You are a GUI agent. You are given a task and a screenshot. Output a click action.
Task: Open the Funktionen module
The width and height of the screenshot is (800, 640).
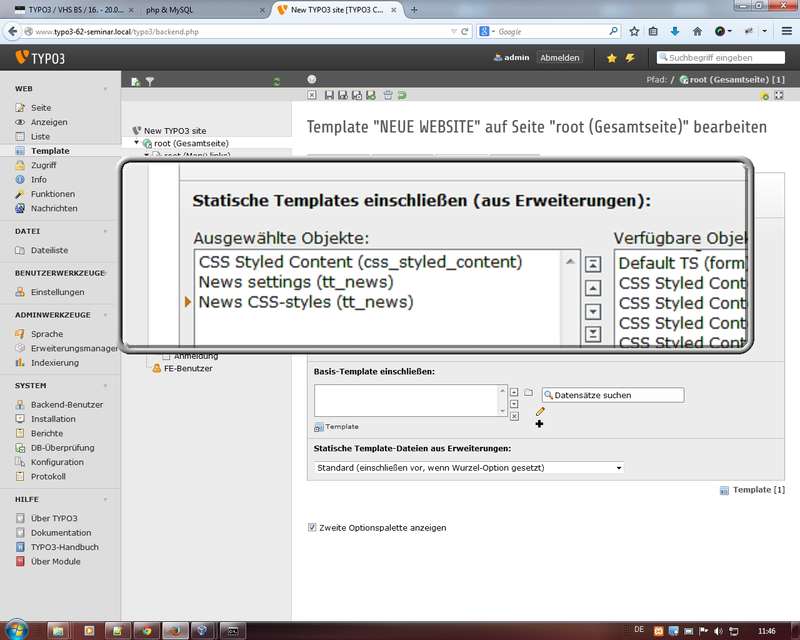coord(52,194)
